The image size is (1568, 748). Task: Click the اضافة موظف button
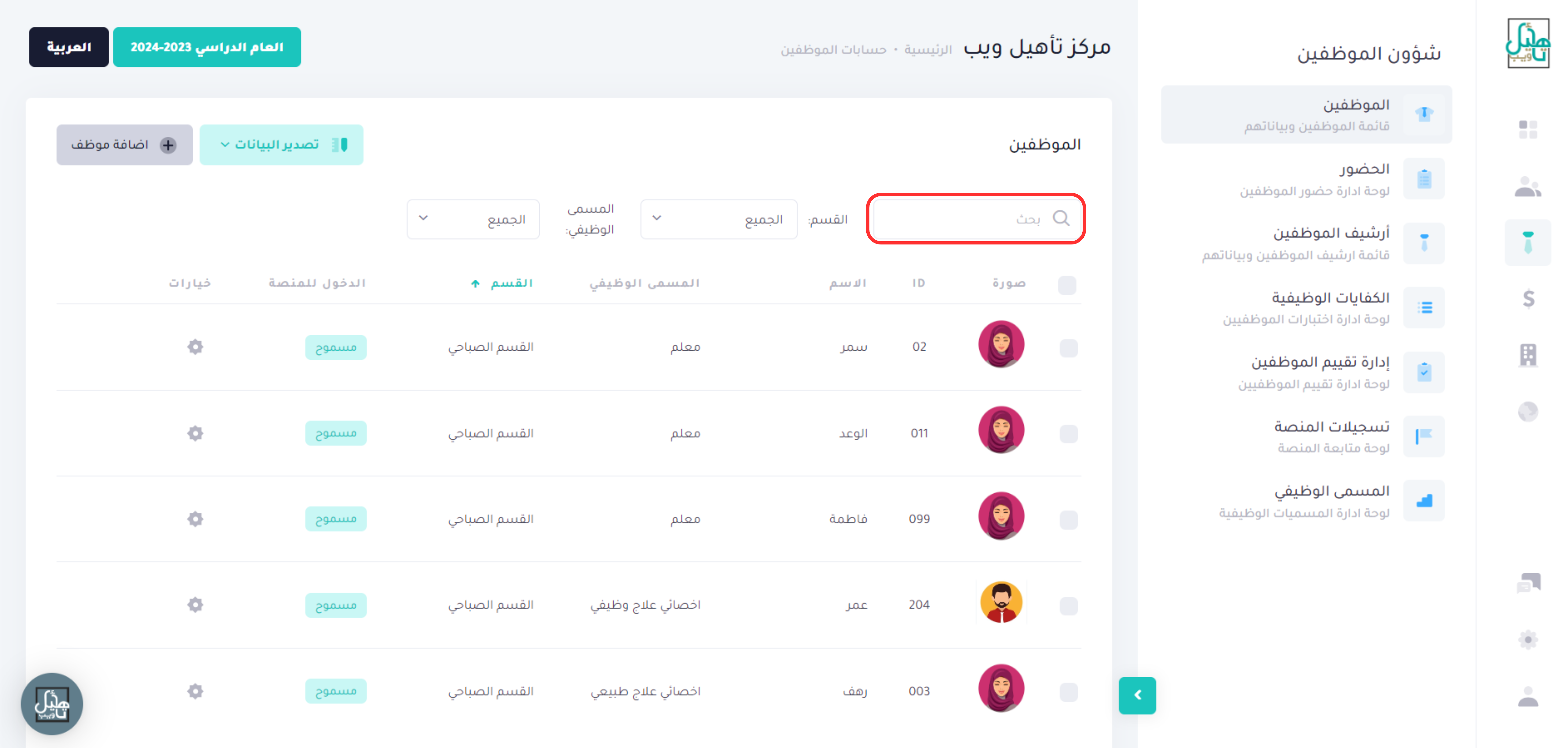pos(125,145)
